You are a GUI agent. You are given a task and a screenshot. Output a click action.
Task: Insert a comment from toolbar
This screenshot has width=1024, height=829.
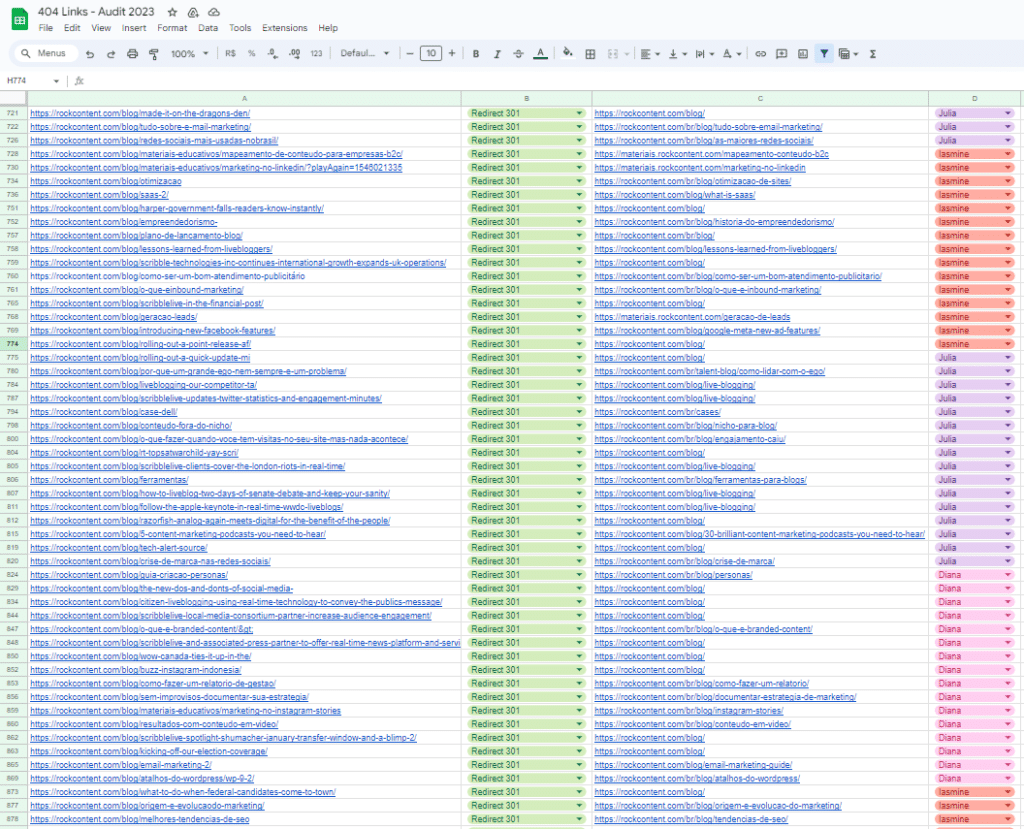782,54
